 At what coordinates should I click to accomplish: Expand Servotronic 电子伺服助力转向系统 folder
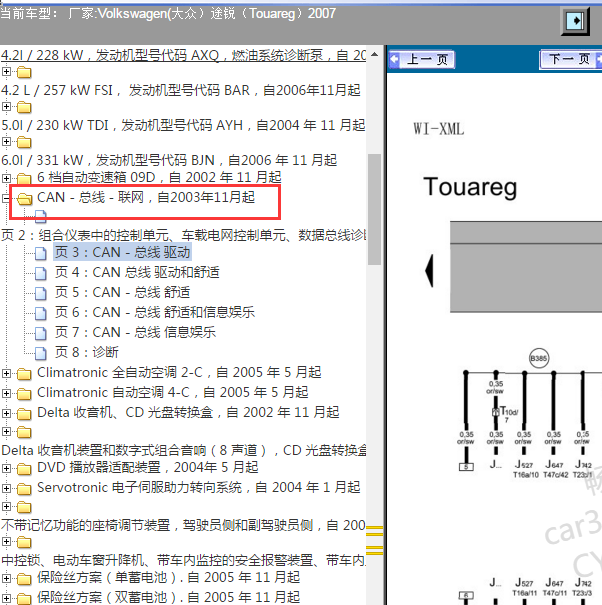click(x=6, y=488)
